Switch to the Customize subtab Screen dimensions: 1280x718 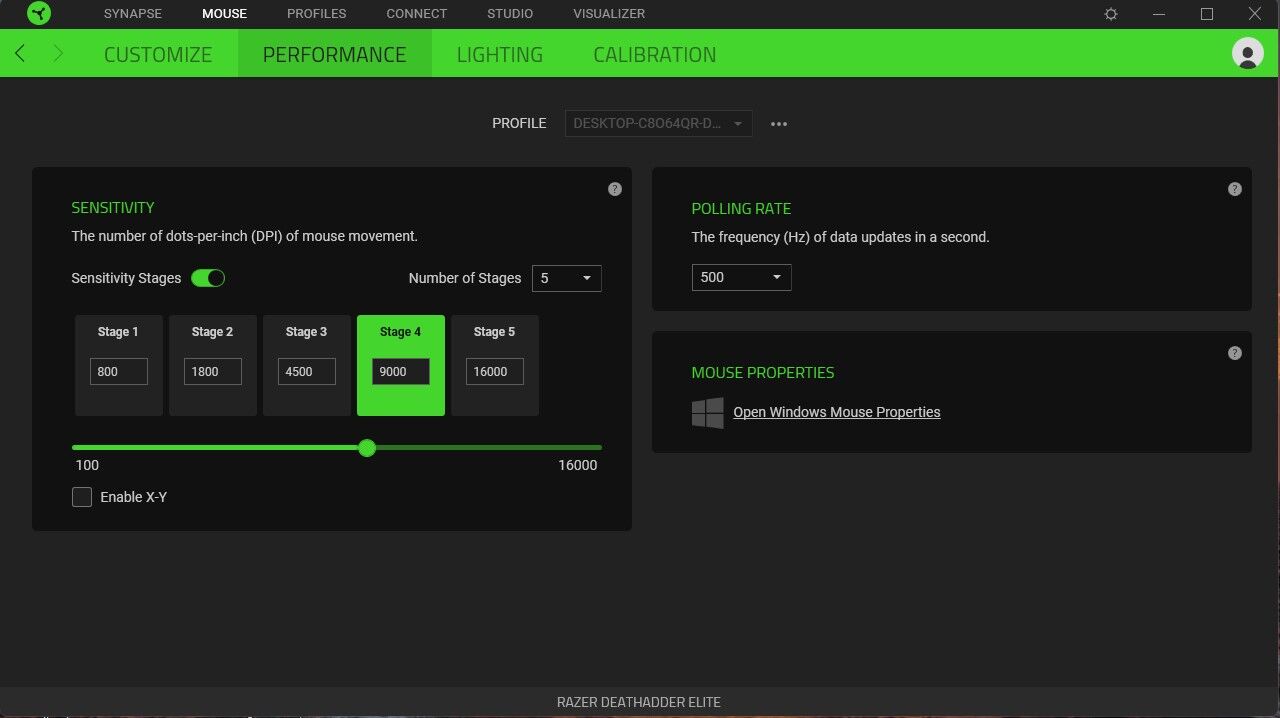158,54
